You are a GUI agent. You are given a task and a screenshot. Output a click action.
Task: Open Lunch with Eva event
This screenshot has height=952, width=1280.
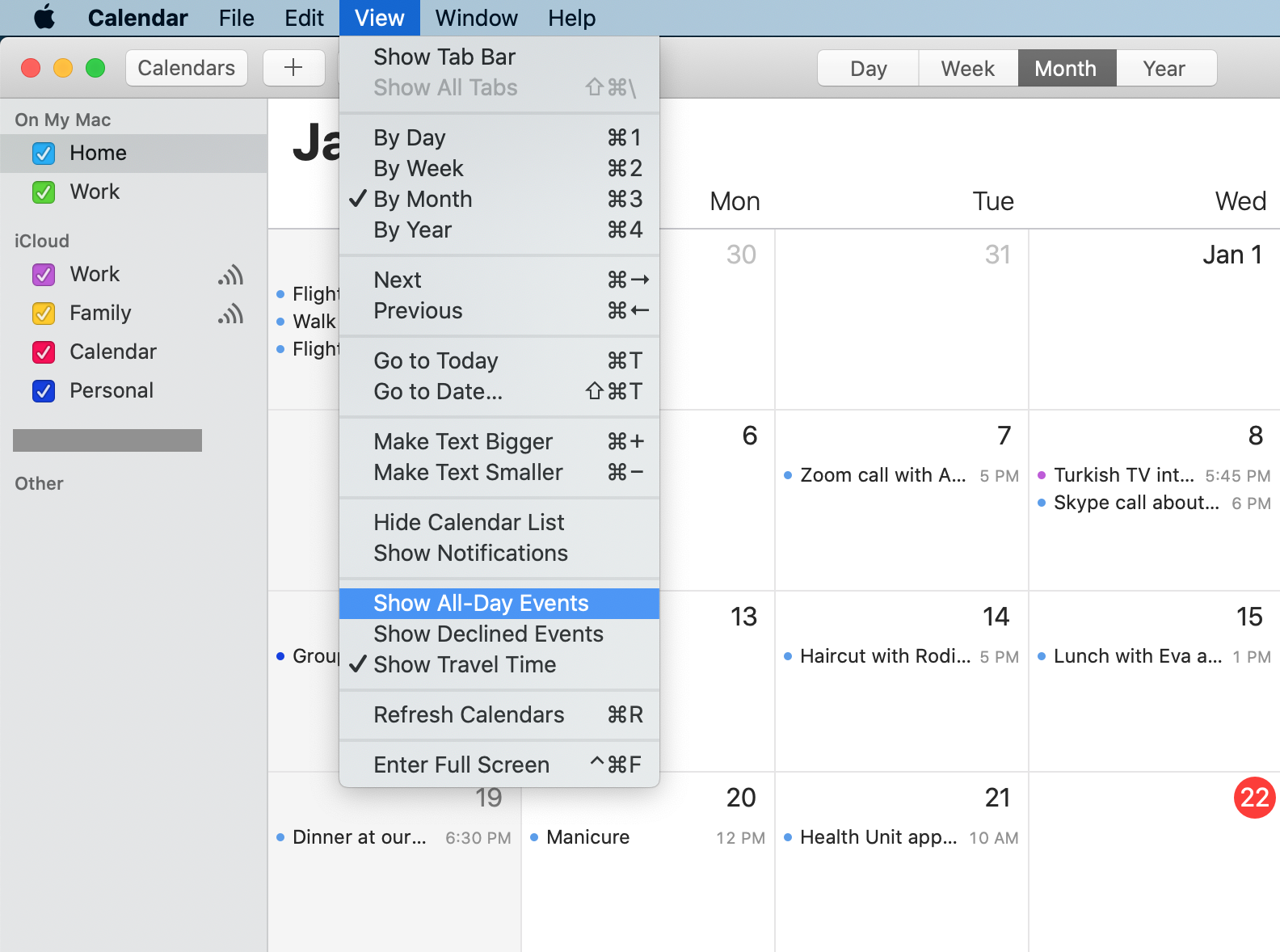click(x=1154, y=656)
